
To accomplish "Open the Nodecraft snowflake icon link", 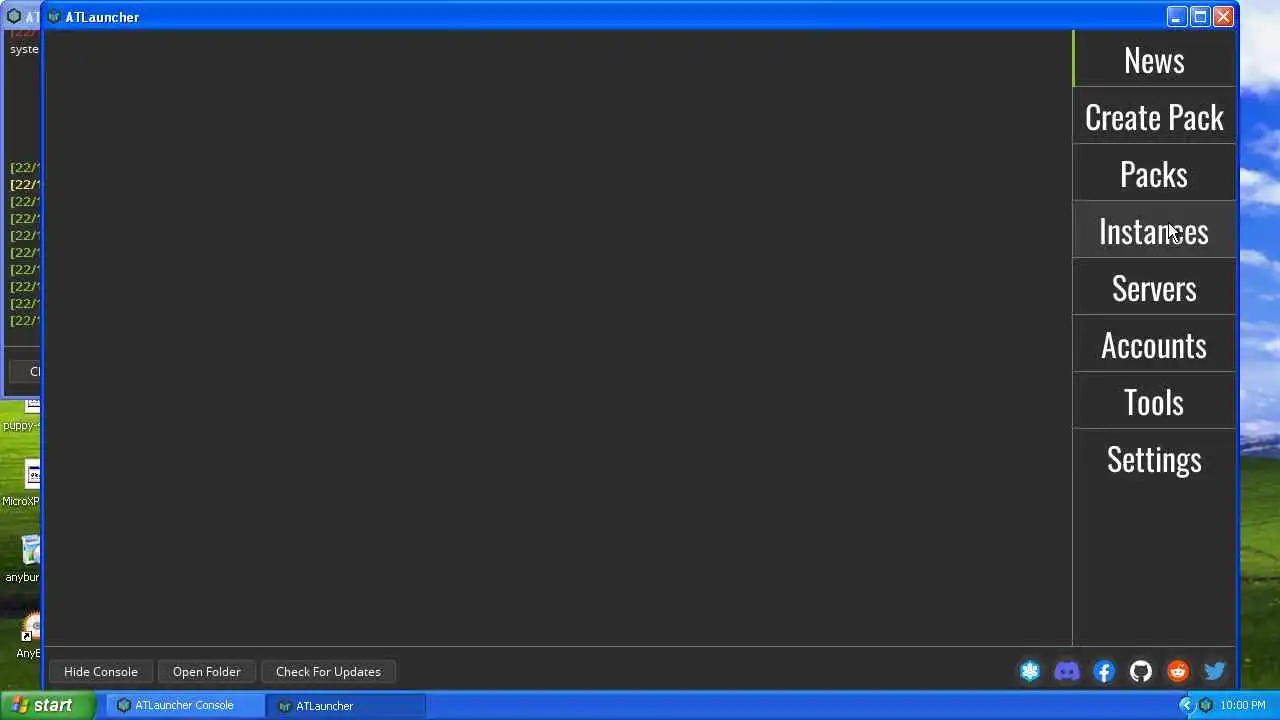I will tap(1030, 672).
